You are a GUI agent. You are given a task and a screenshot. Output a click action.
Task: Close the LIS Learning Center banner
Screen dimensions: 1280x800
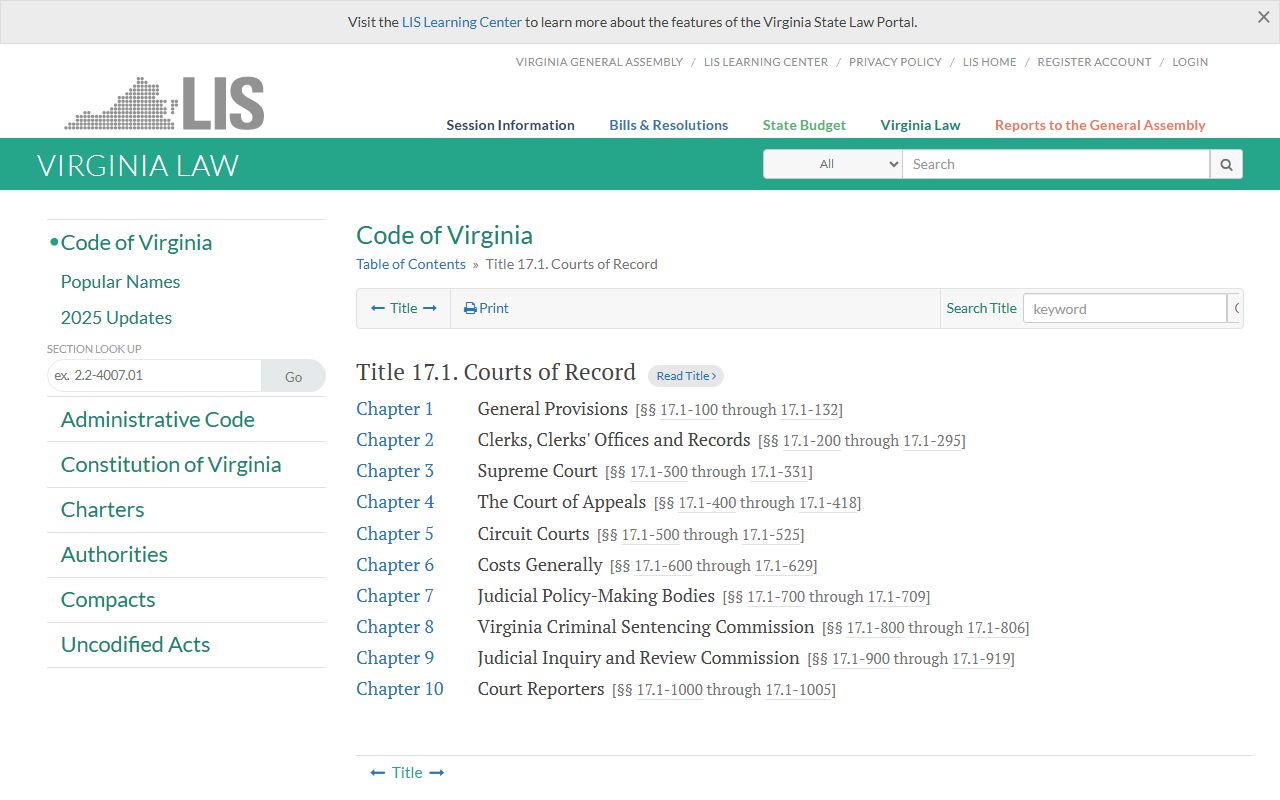(x=1264, y=17)
